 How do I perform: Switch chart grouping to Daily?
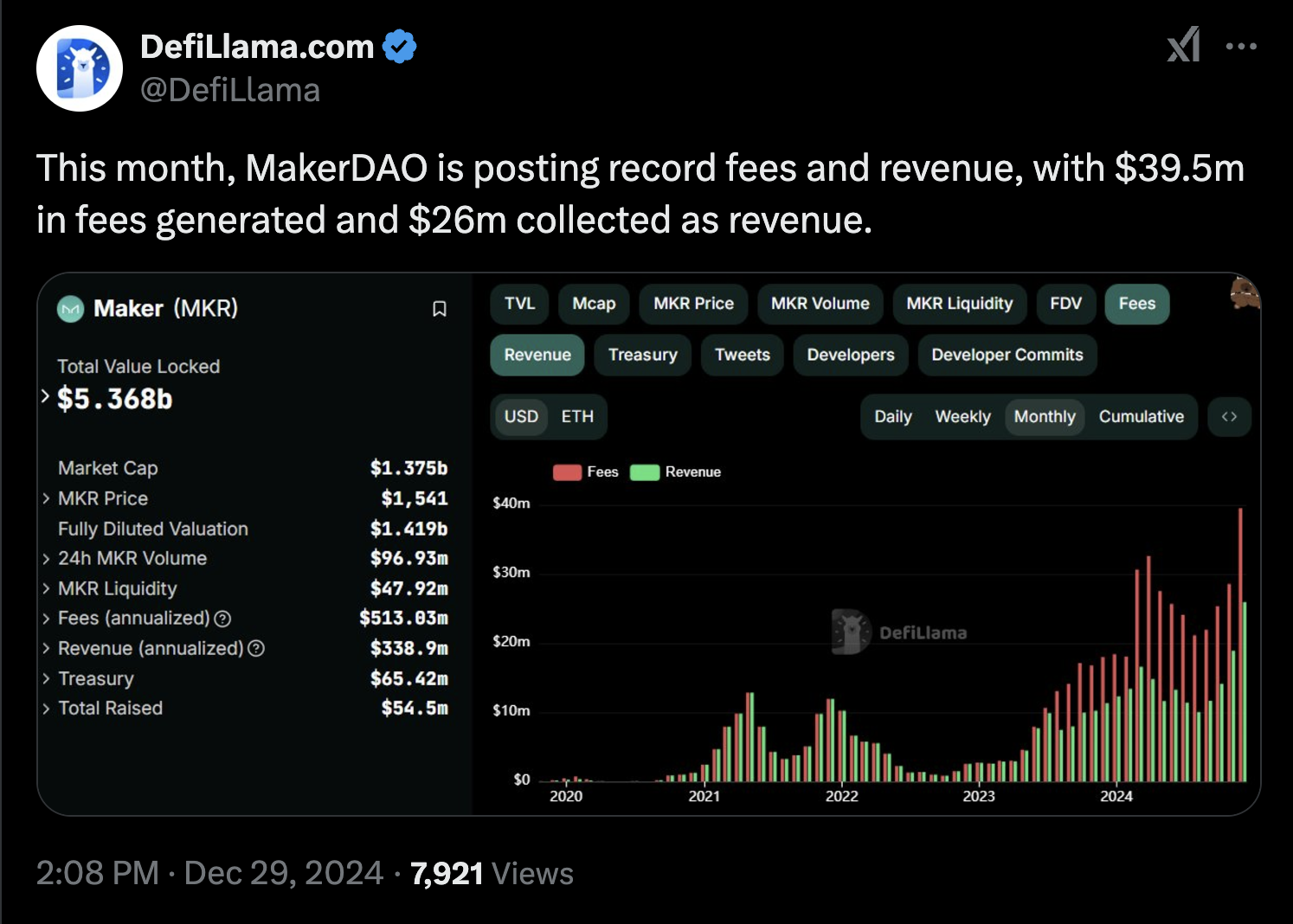pyautogui.click(x=893, y=416)
